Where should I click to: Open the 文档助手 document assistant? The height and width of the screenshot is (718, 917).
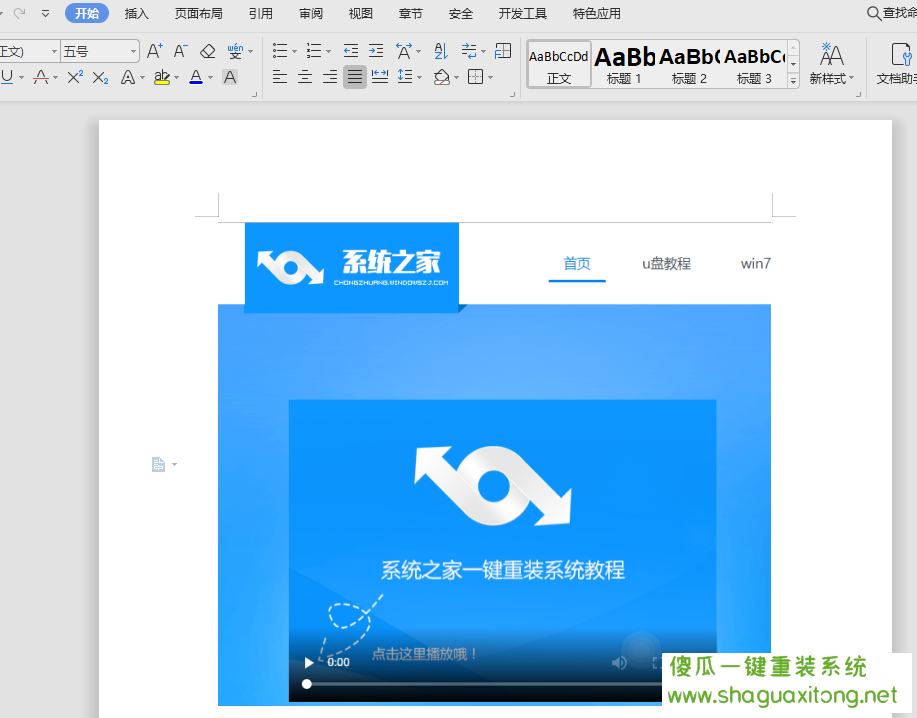click(x=897, y=63)
